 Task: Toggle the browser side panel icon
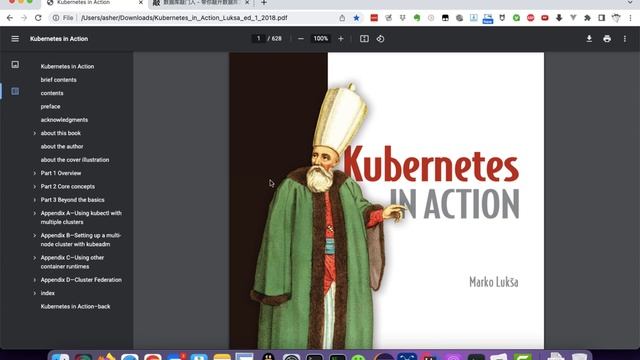pyautogui.click(x=602, y=18)
